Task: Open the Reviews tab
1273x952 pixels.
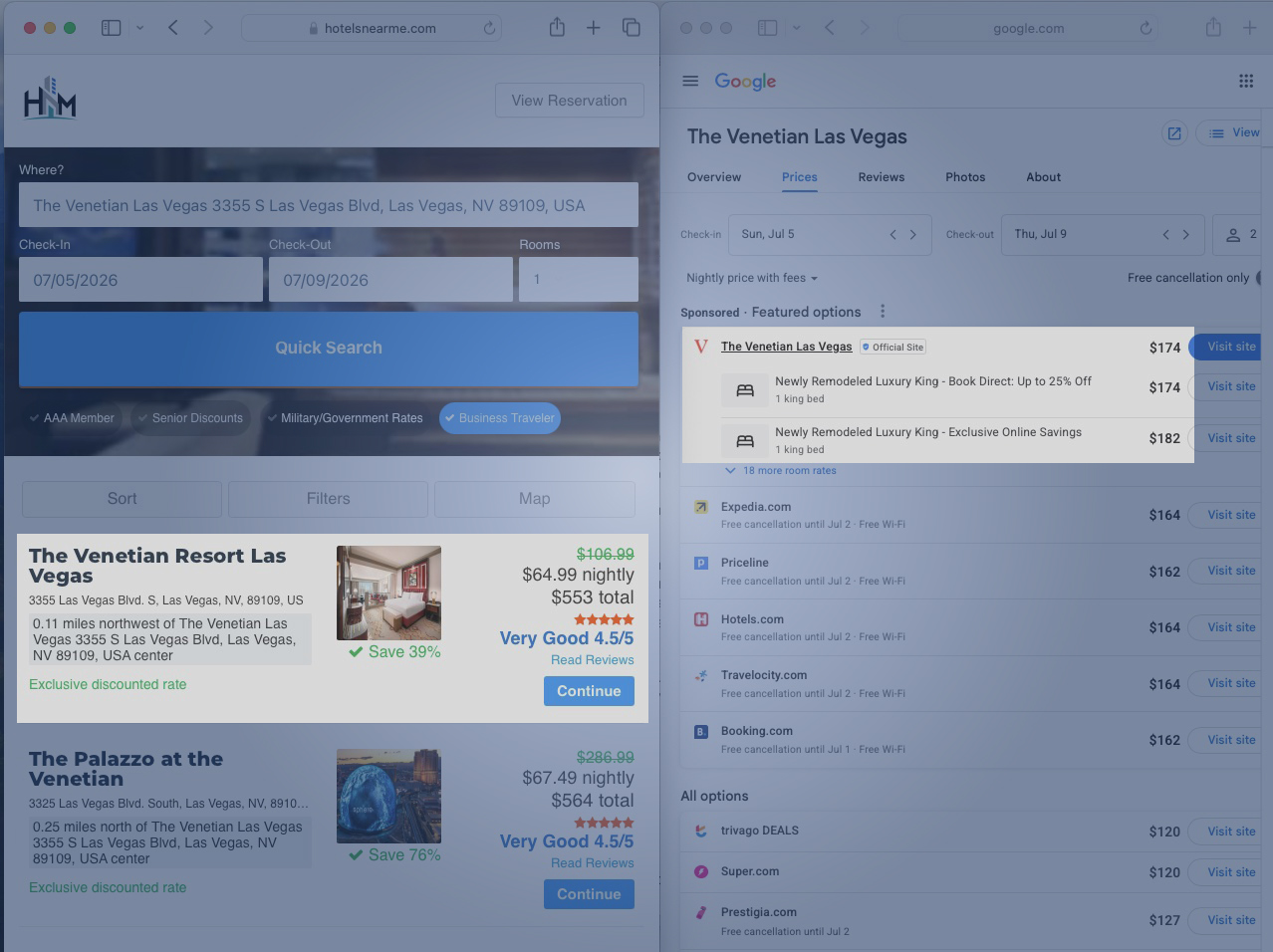Action: click(882, 177)
